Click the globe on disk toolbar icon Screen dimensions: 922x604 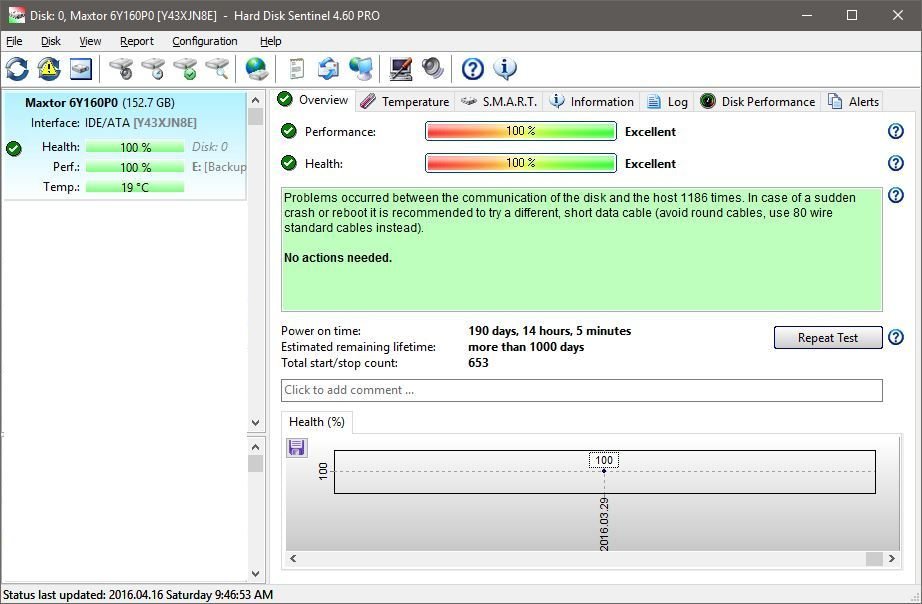[x=257, y=69]
